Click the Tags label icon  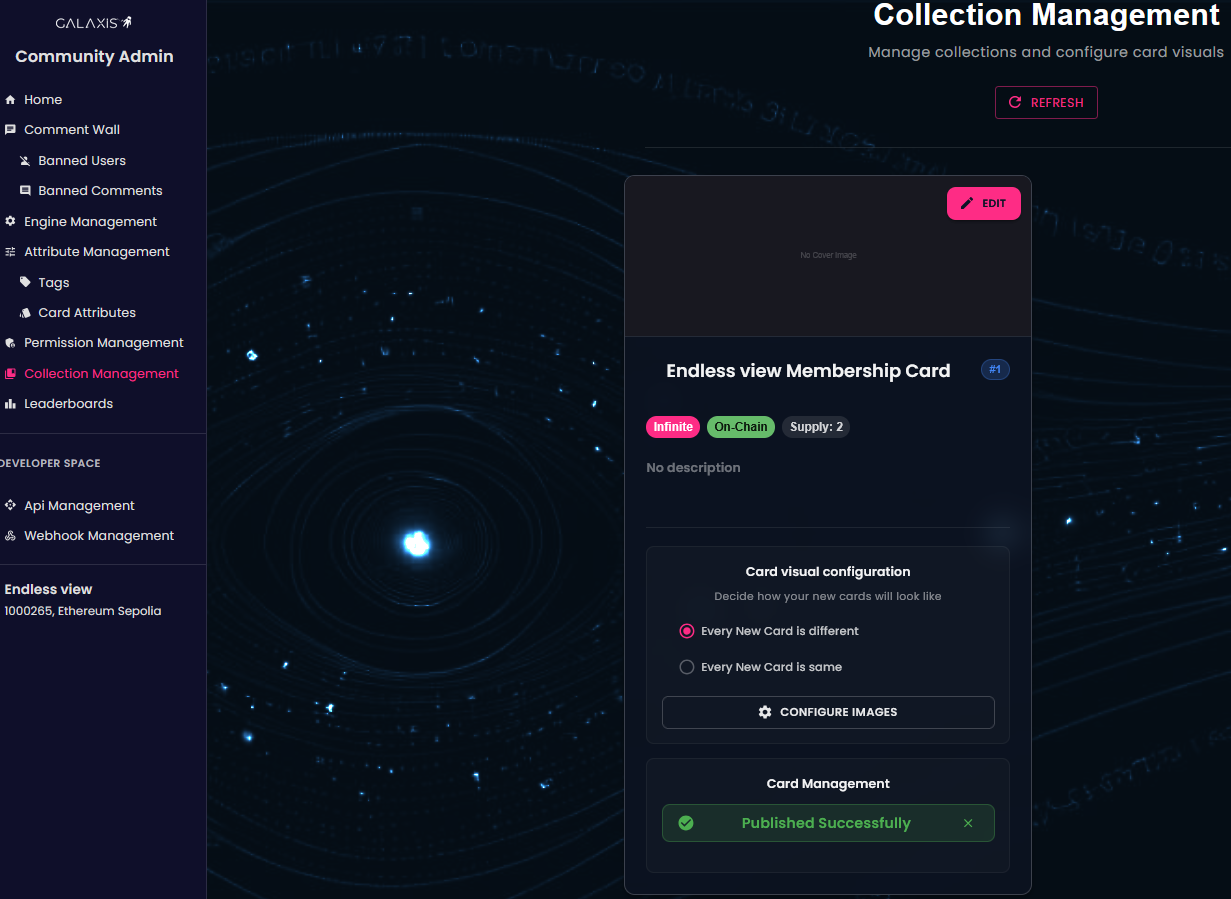click(x=25, y=283)
